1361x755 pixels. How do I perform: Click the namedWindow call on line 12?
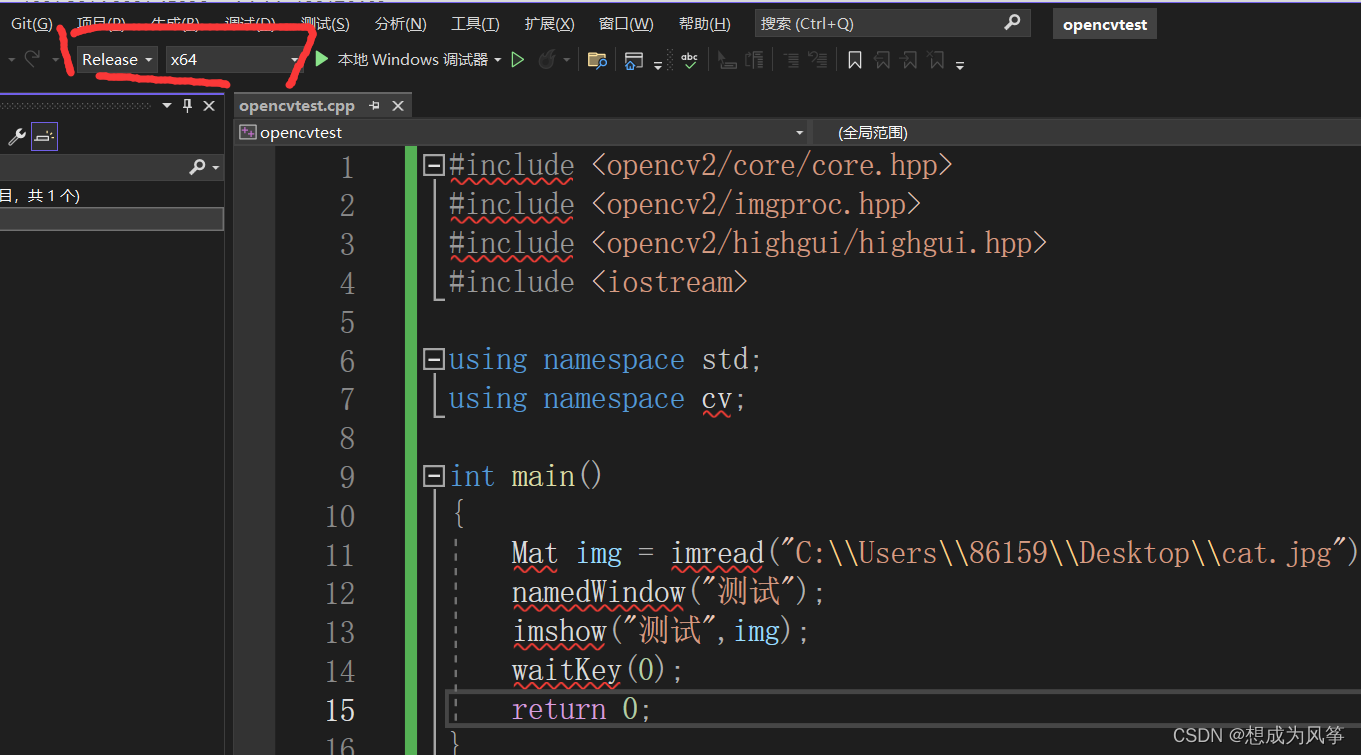(598, 593)
